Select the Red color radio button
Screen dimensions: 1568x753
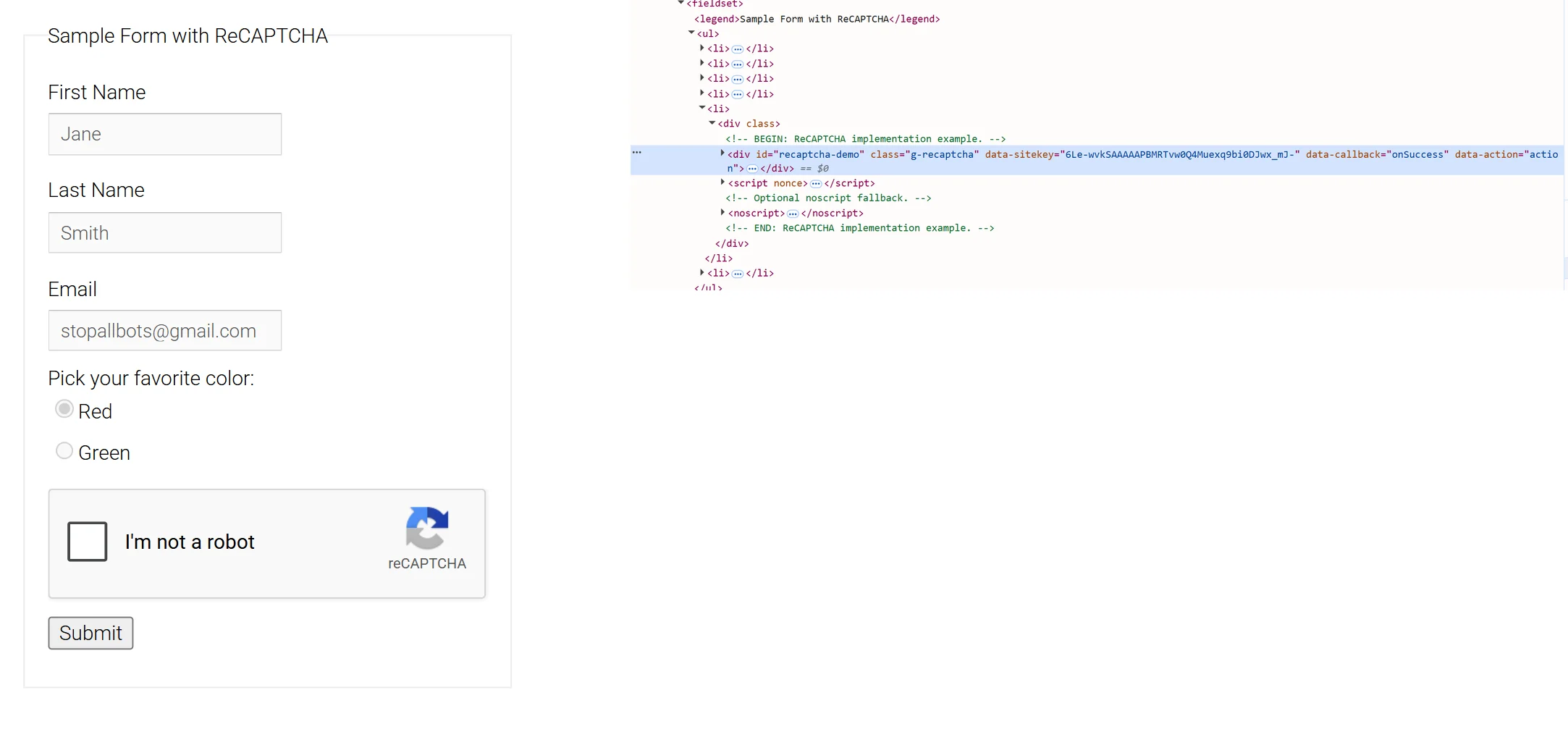click(x=64, y=409)
